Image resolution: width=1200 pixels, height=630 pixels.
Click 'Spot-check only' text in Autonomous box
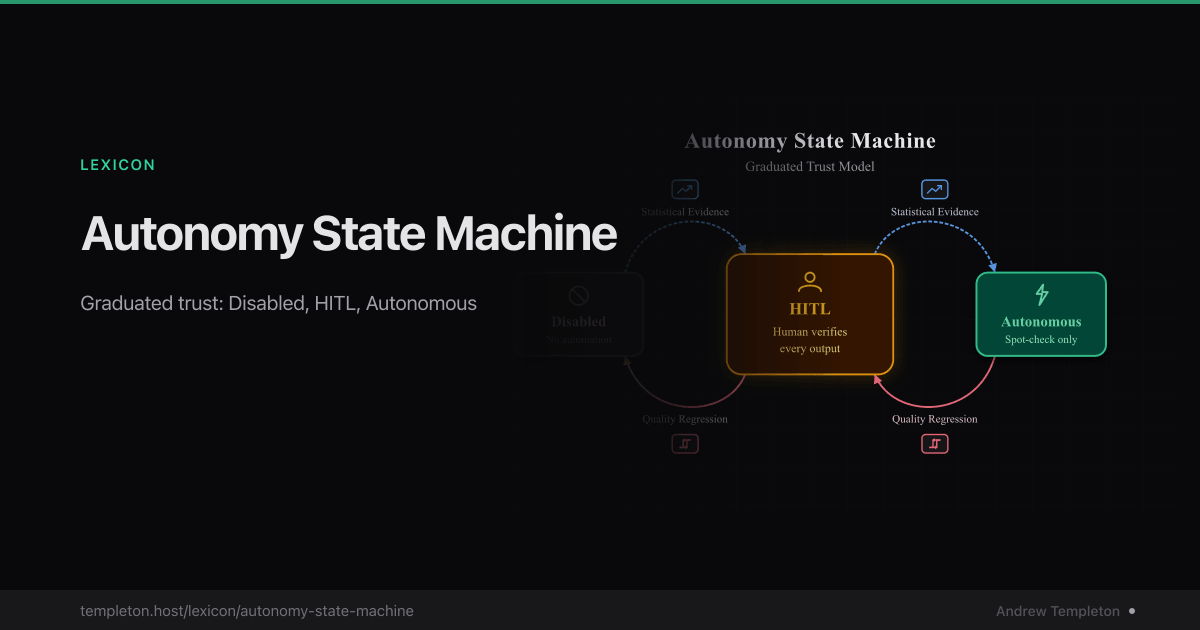click(1041, 340)
